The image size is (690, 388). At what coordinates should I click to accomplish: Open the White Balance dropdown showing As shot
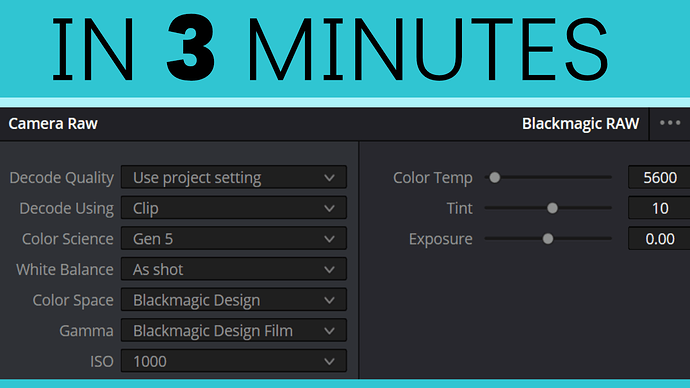[x=234, y=269]
